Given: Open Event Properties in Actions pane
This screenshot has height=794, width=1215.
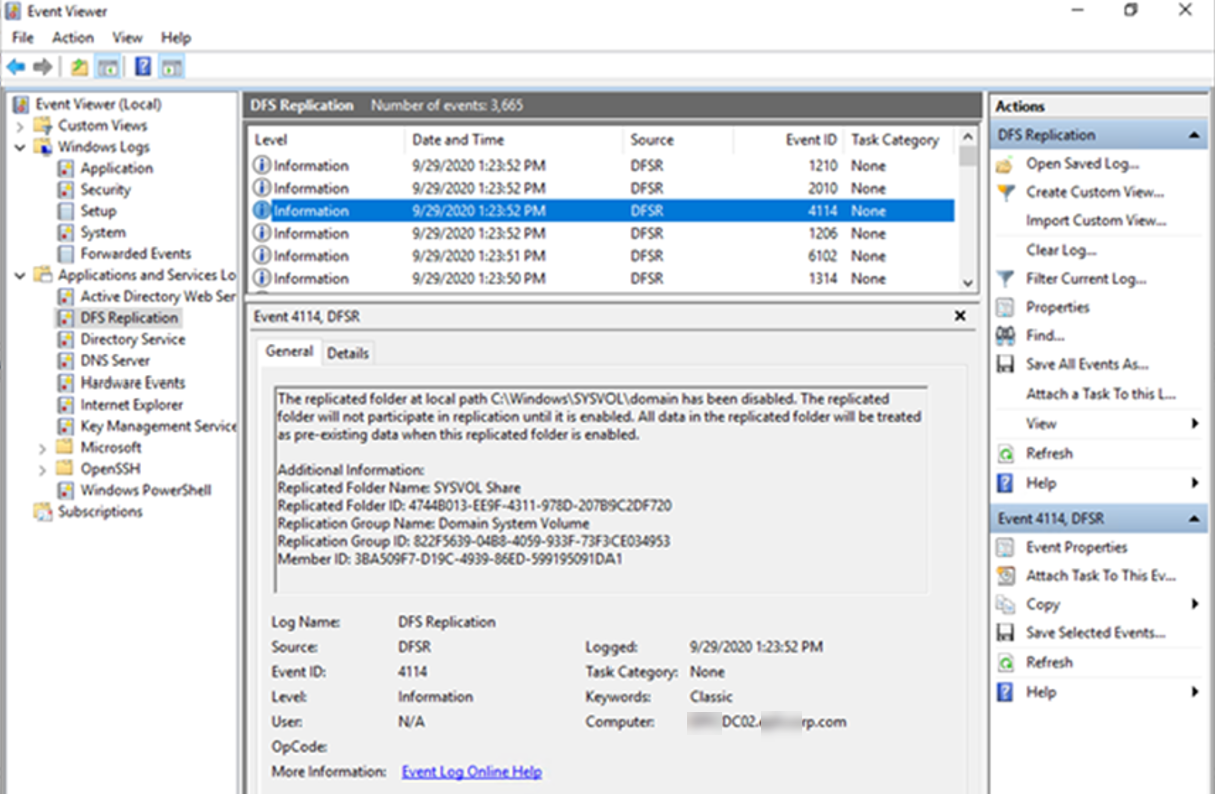Looking at the screenshot, I should tap(1075, 547).
